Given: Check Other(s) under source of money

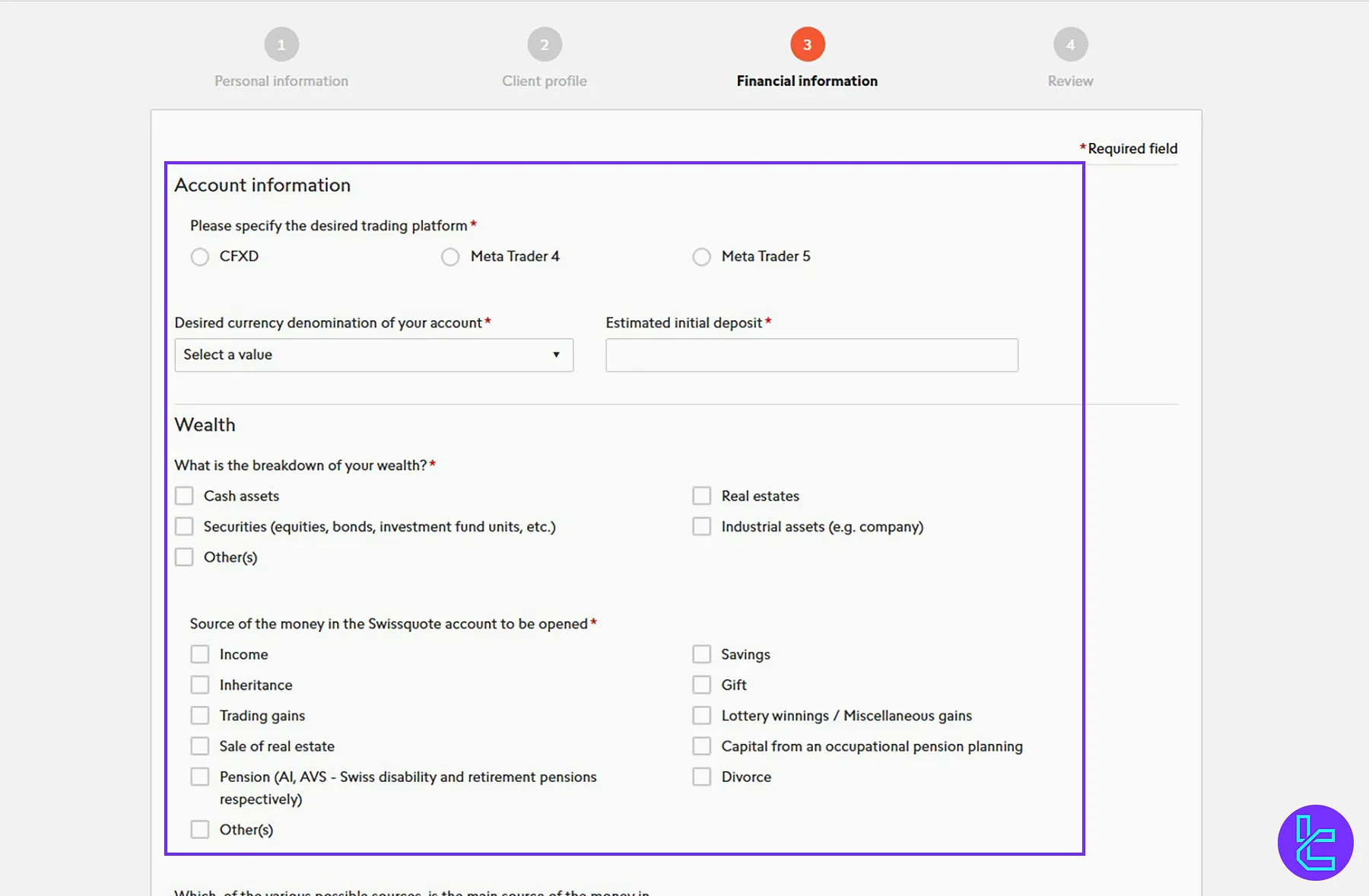Looking at the screenshot, I should (x=200, y=829).
